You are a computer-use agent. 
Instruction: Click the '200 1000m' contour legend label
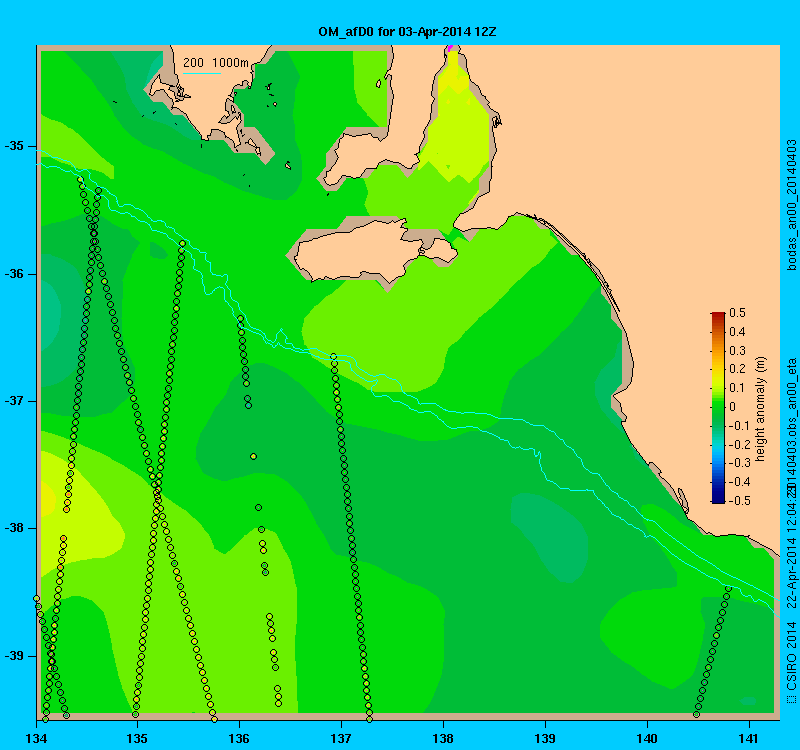pos(216,63)
